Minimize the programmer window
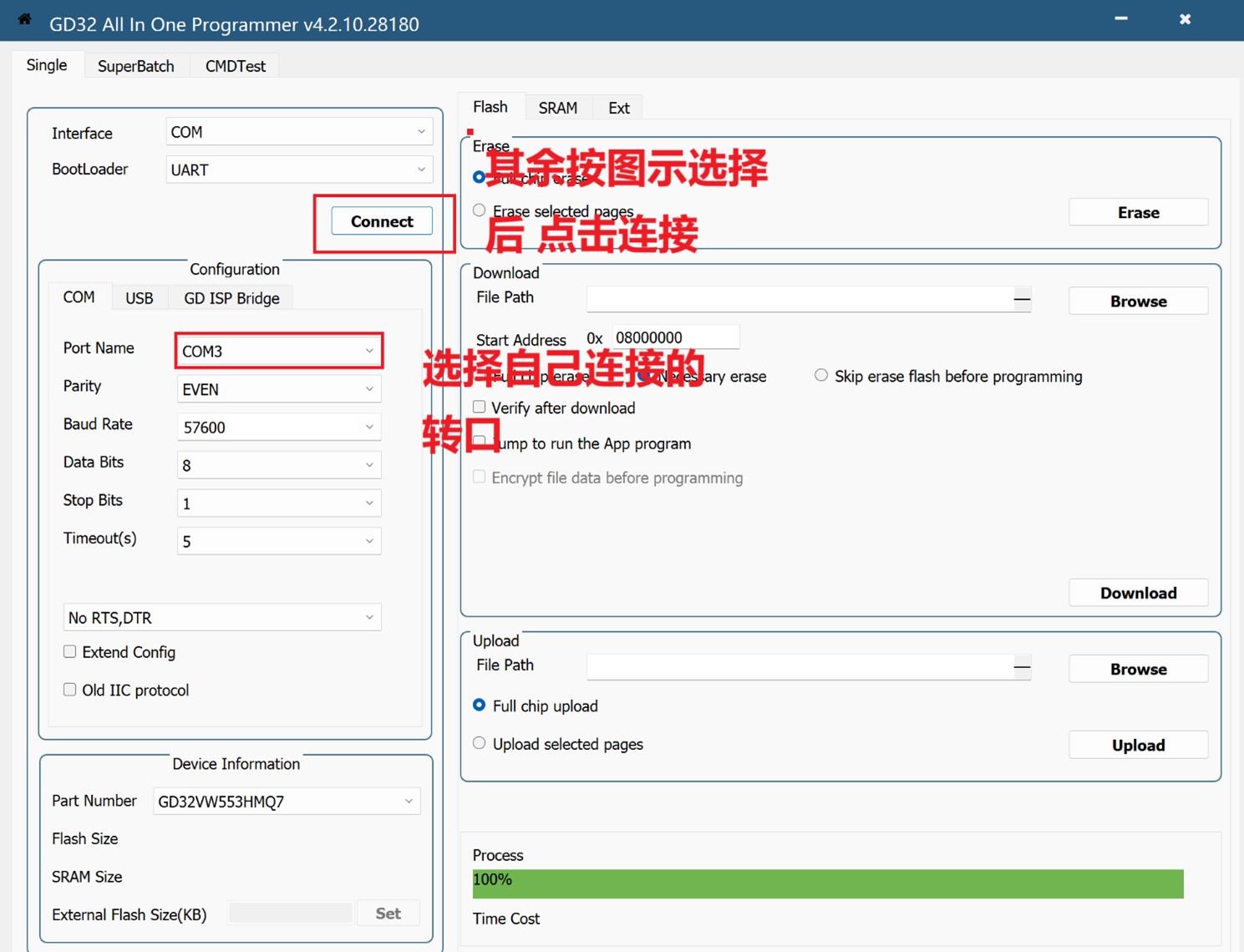The image size is (1244, 952). (x=1120, y=19)
